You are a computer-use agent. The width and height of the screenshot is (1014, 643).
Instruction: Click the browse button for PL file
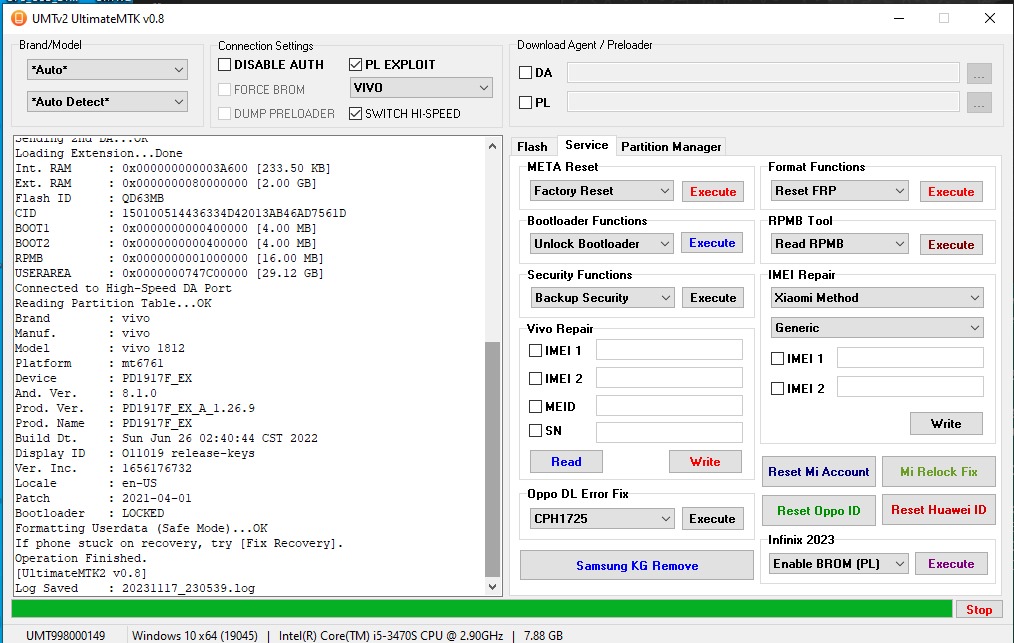979,102
